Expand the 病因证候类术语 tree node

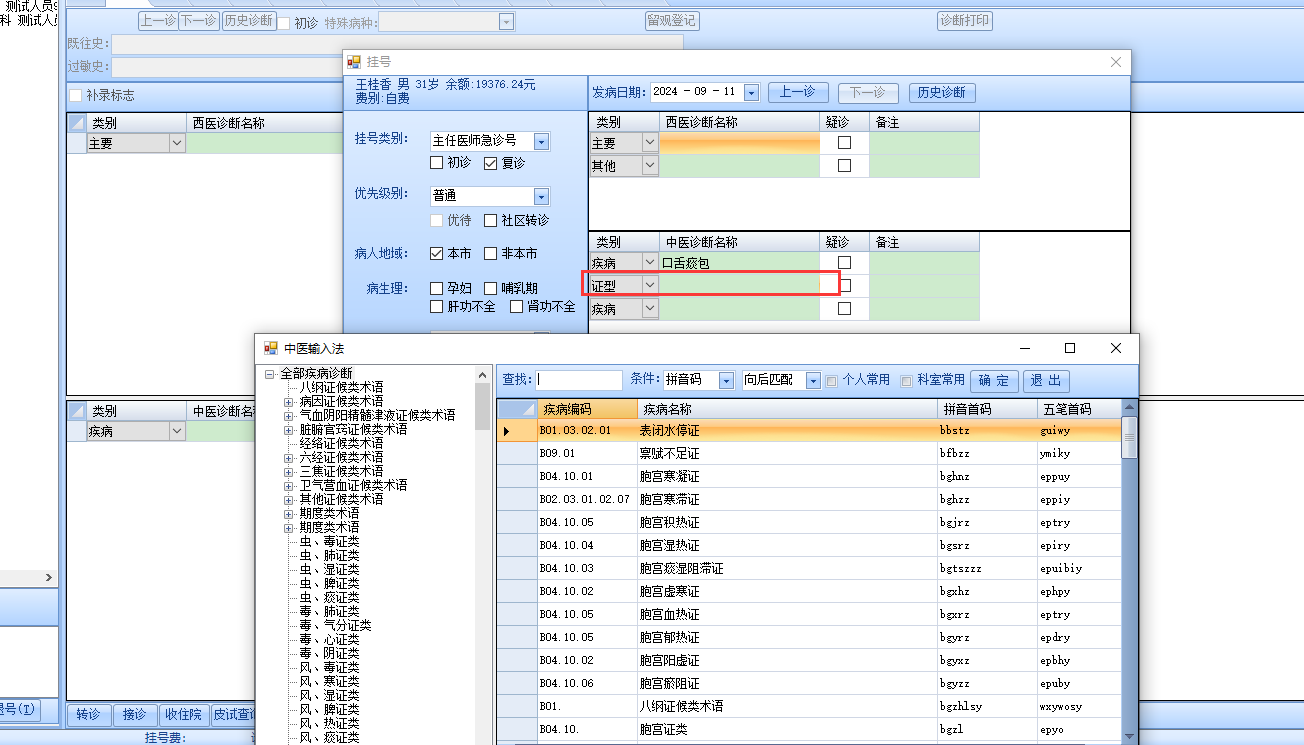click(289, 401)
